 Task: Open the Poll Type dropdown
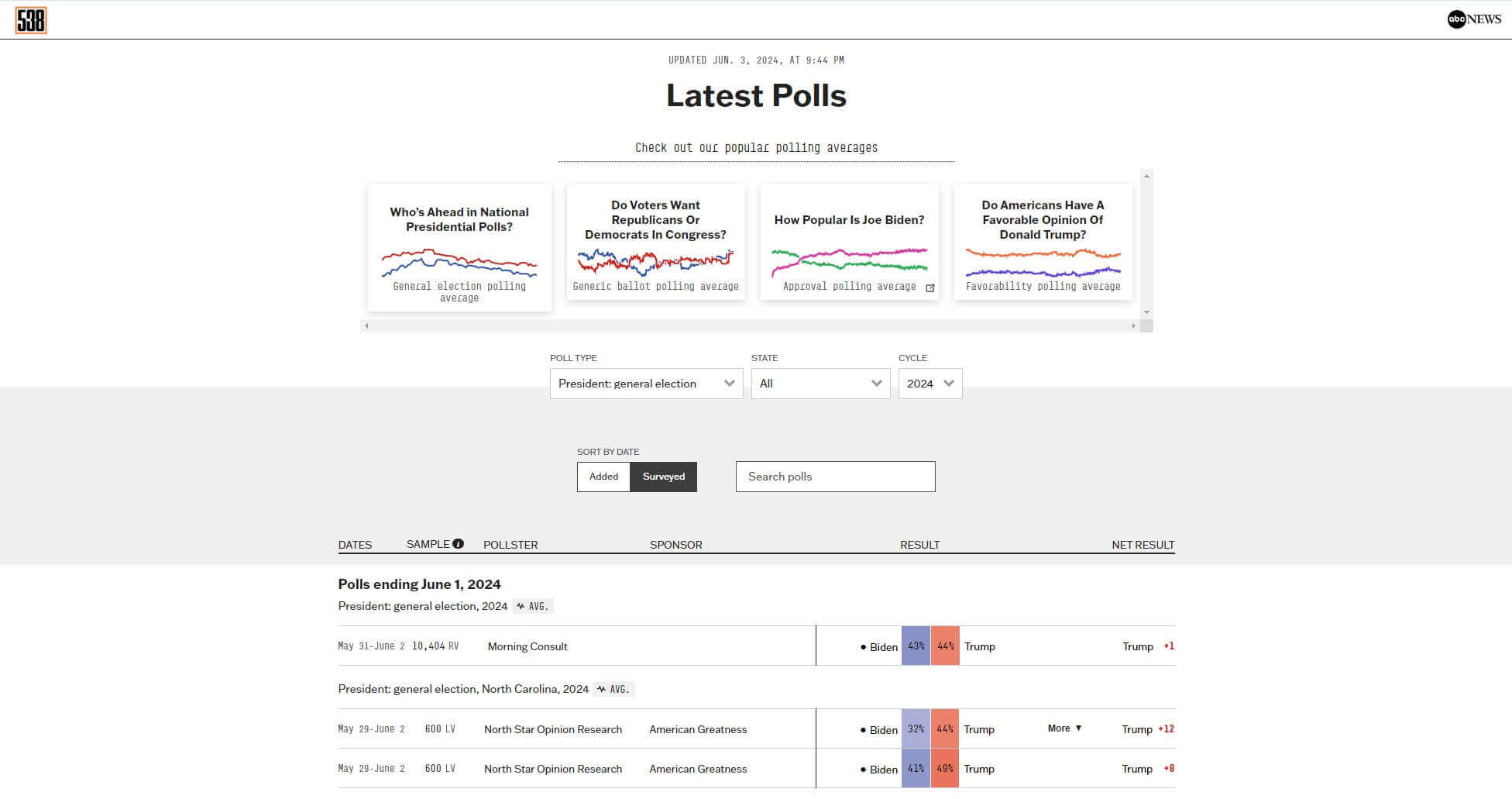click(645, 383)
